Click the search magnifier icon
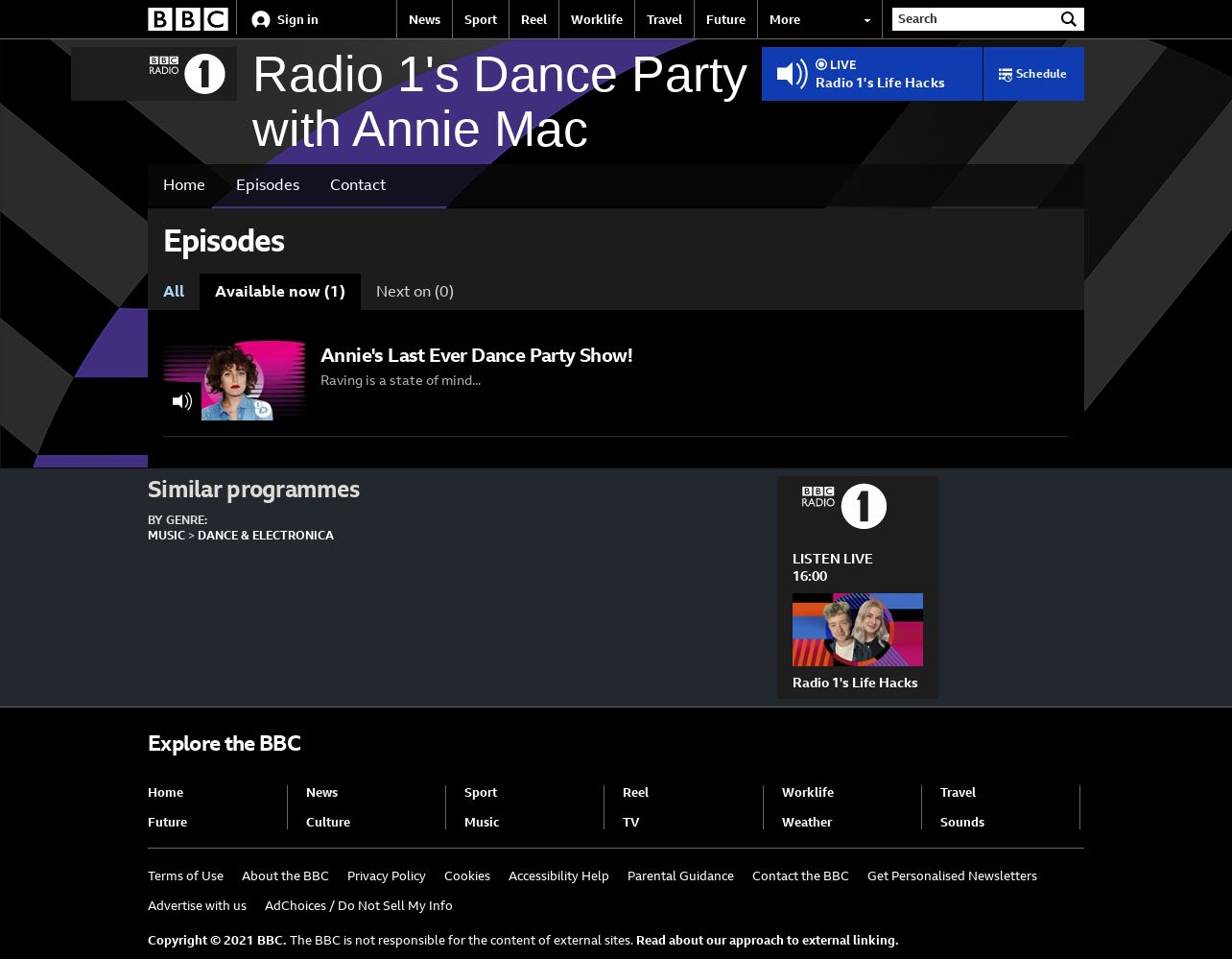Viewport: 1232px width, 959px height. (1069, 19)
